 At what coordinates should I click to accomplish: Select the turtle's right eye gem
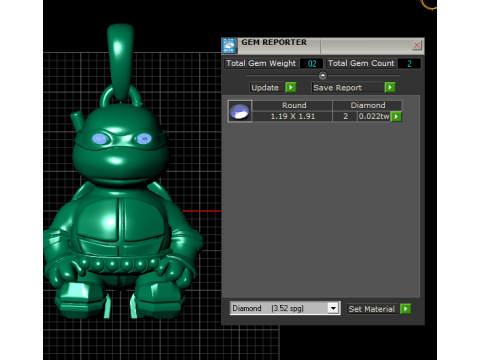coord(144,138)
